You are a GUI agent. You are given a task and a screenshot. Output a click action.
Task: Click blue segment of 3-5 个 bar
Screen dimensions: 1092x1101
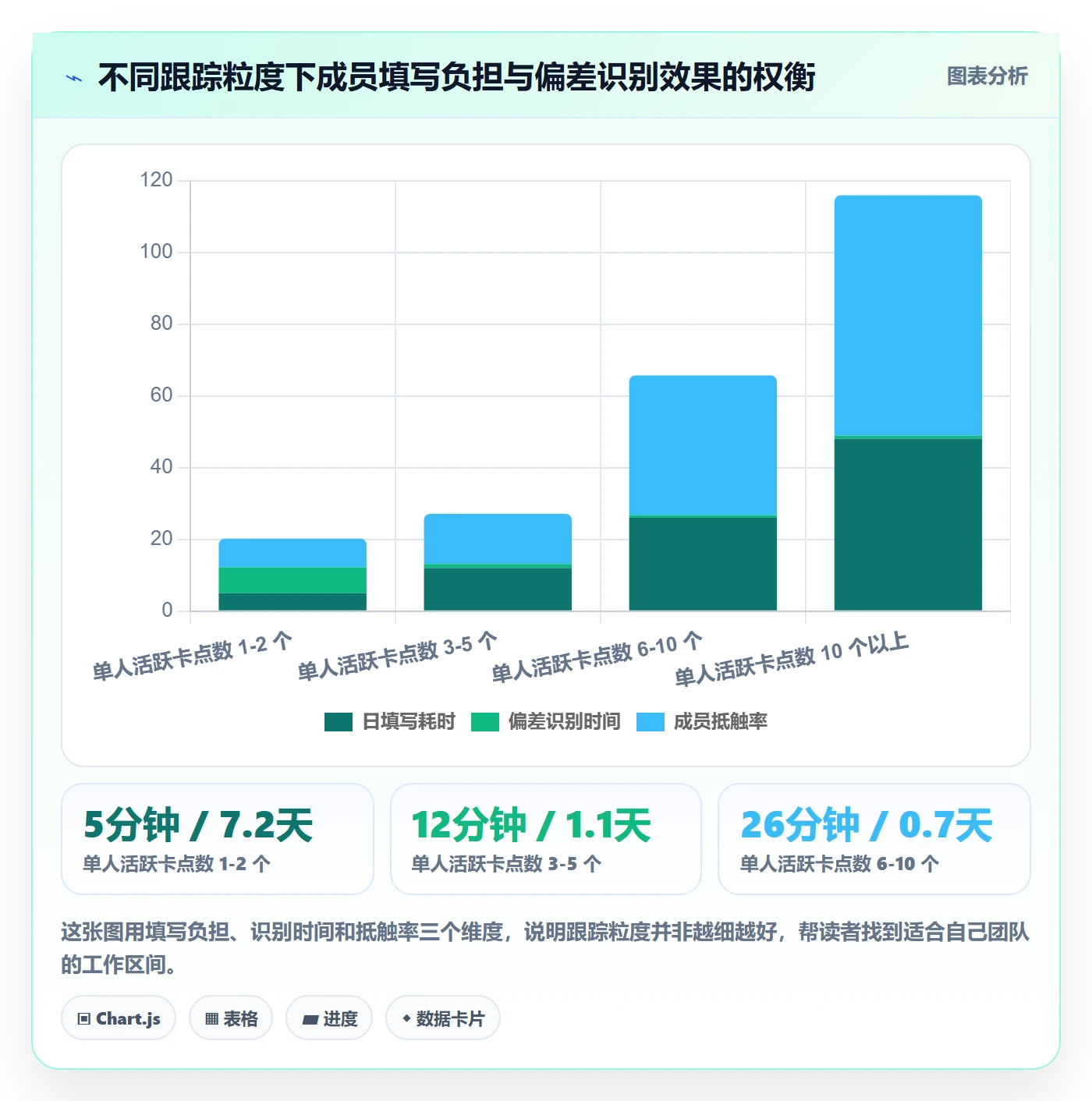[x=498, y=539]
